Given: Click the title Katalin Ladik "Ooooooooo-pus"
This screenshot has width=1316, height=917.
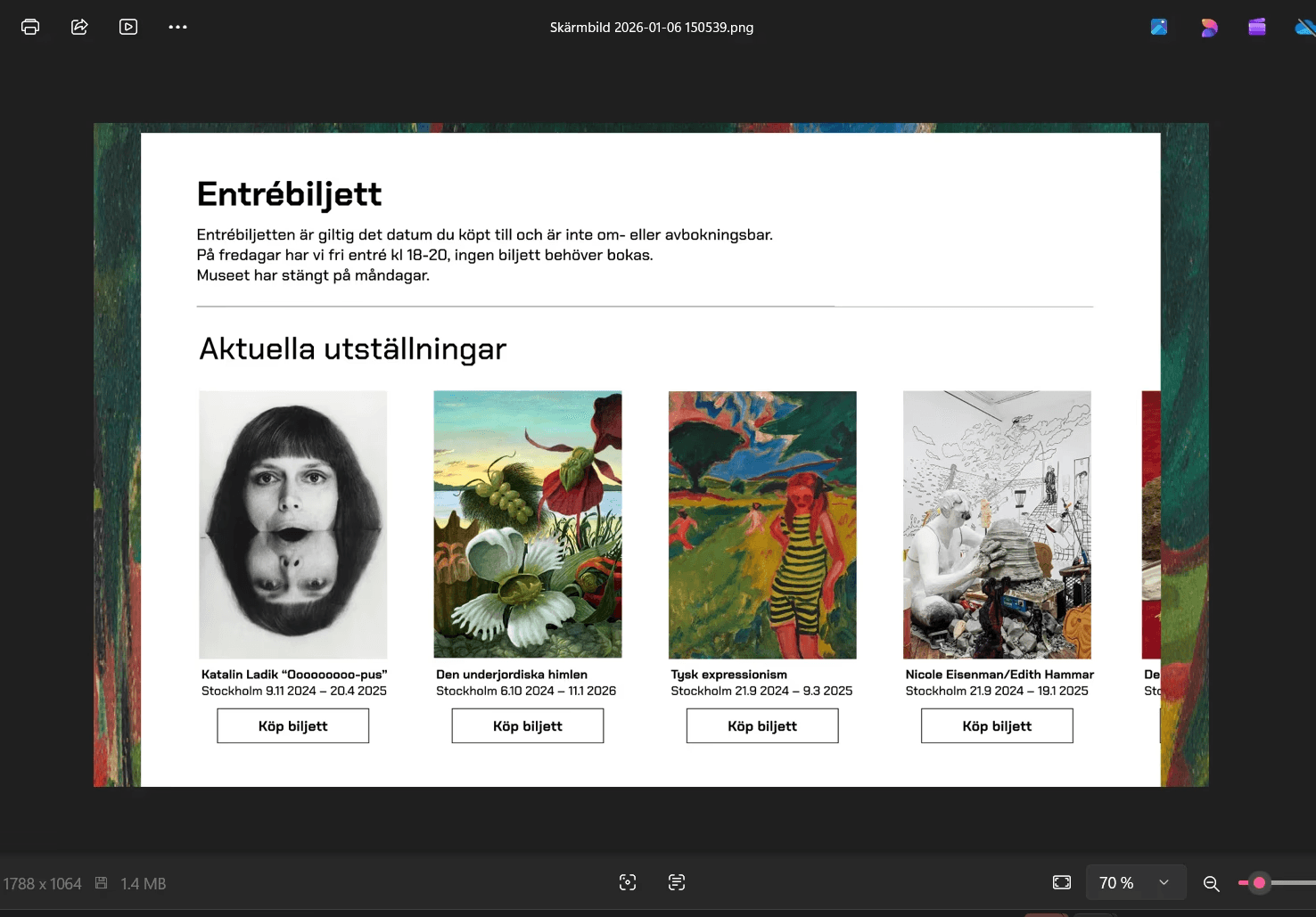Looking at the screenshot, I should pos(294,675).
